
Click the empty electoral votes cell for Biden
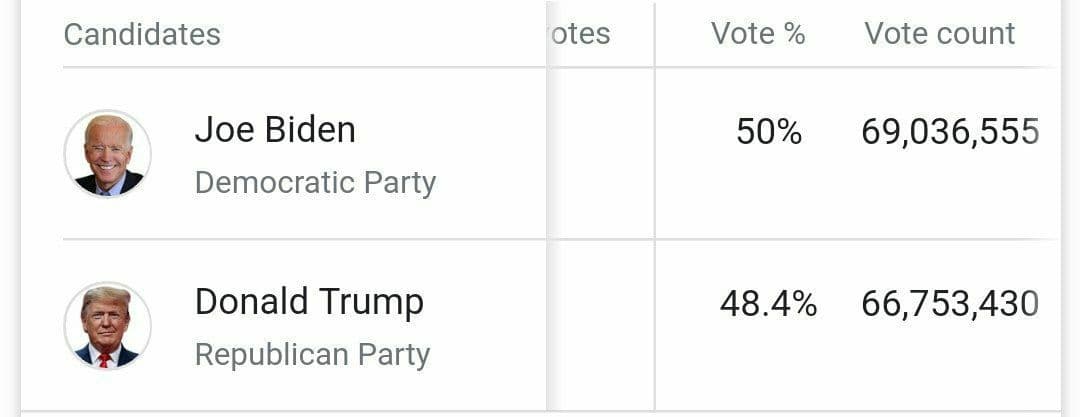click(601, 154)
